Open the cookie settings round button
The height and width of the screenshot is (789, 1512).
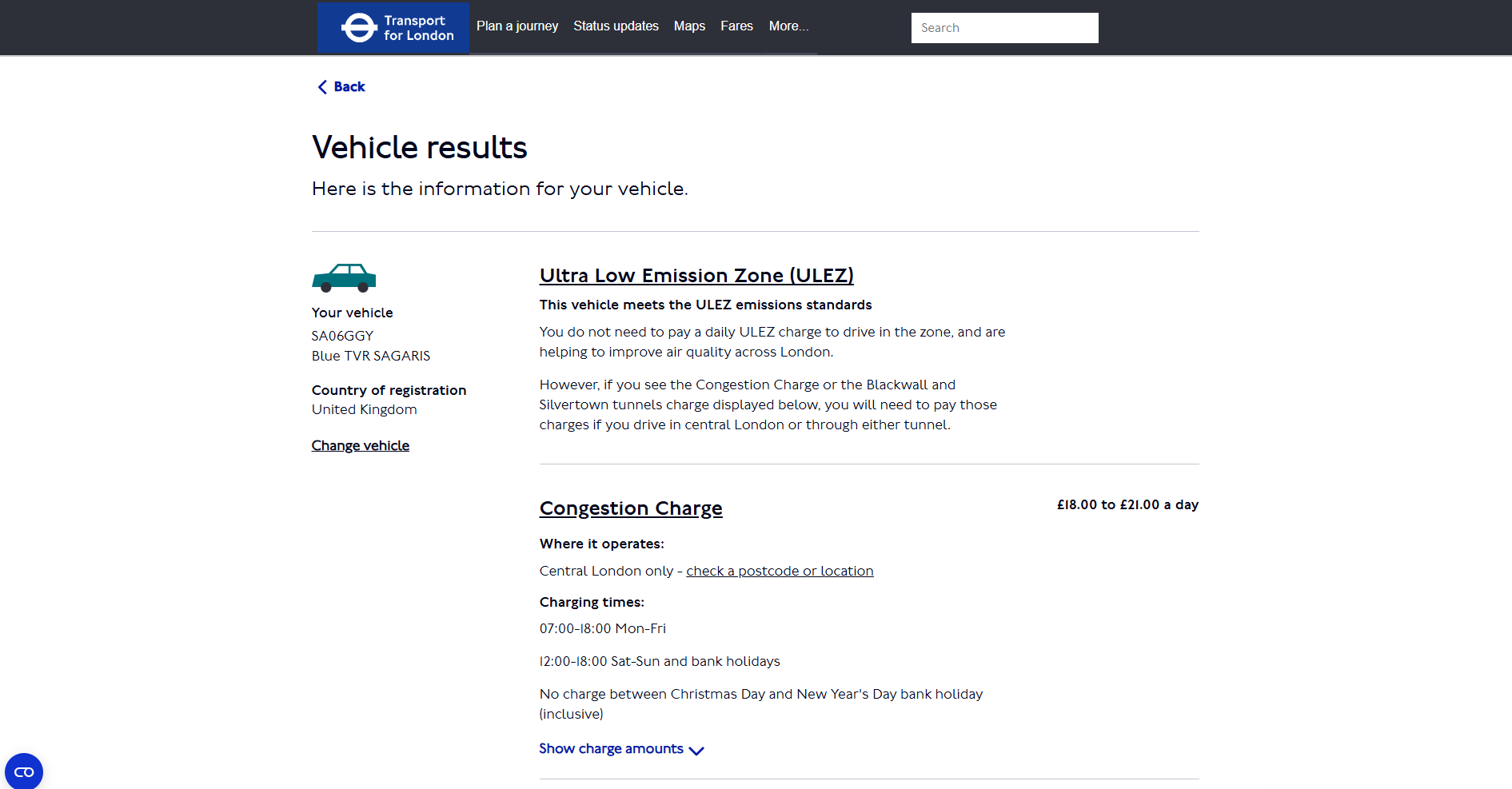pyautogui.click(x=24, y=771)
